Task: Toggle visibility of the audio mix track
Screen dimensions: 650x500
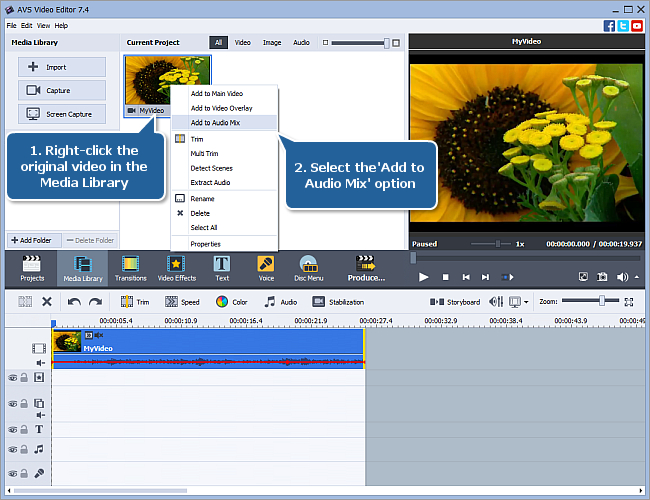Action: [x=13, y=449]
